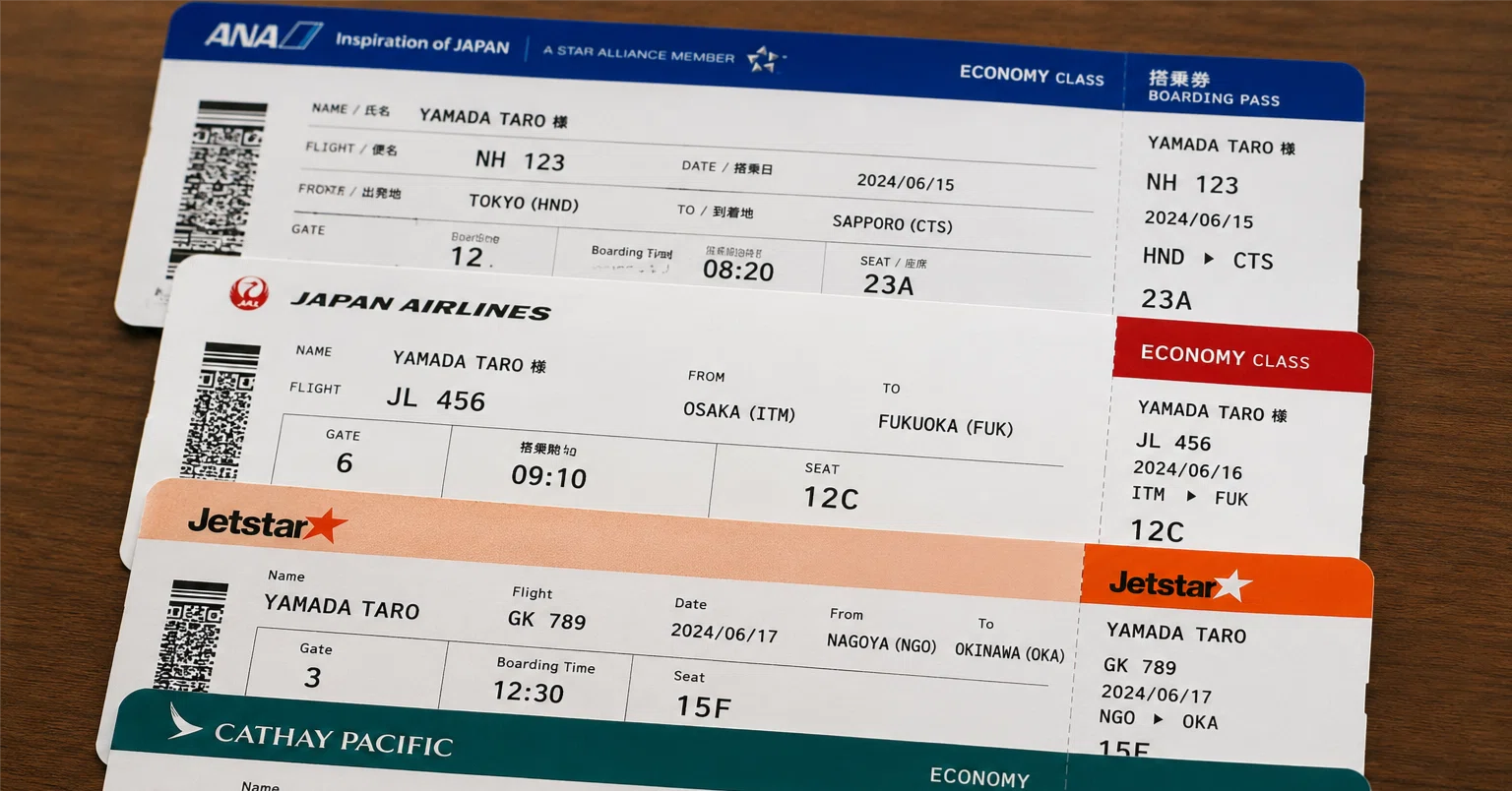Viewport: 1512px width, 791px height.
Task: Click 'ECONOMY CLASS' on the blue ANA header
Action: tap(1032, 76)
